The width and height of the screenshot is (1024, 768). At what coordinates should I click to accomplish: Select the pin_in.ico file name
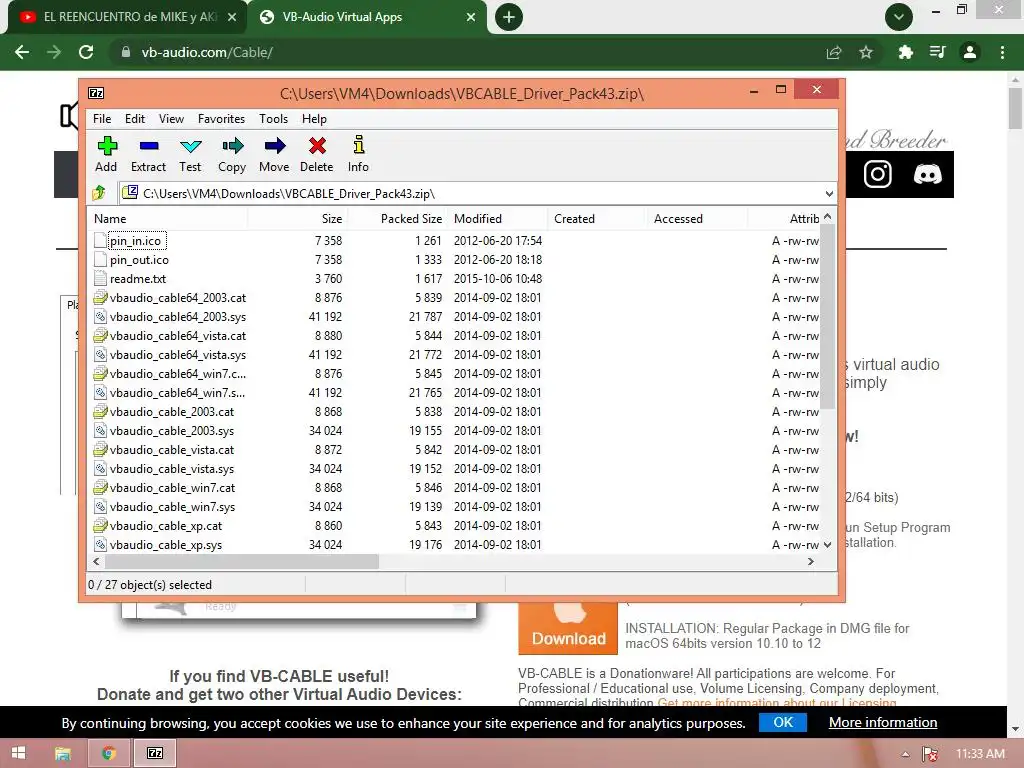pos(135,241)
